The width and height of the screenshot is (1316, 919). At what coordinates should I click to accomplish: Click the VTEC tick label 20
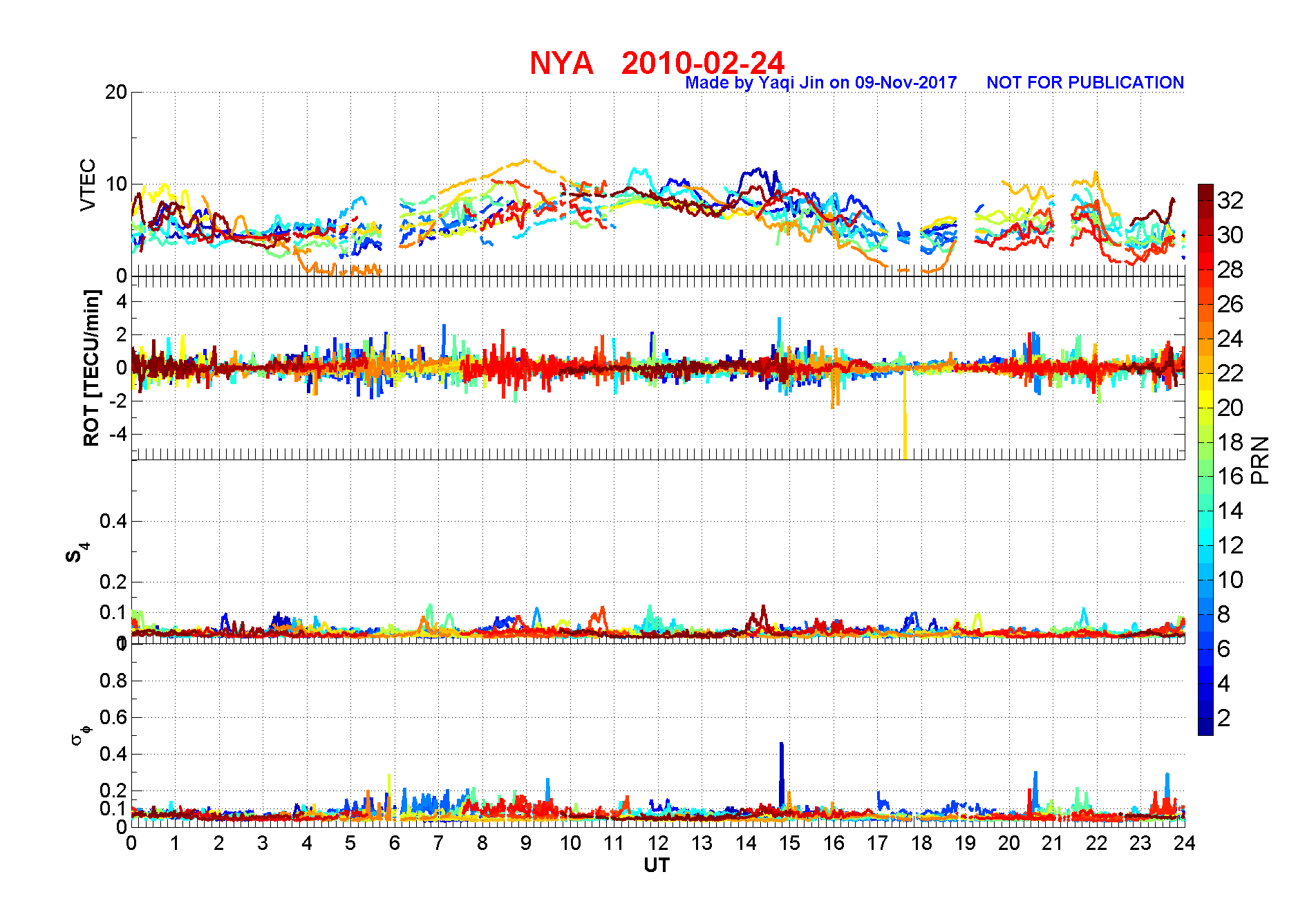point(116,92)
